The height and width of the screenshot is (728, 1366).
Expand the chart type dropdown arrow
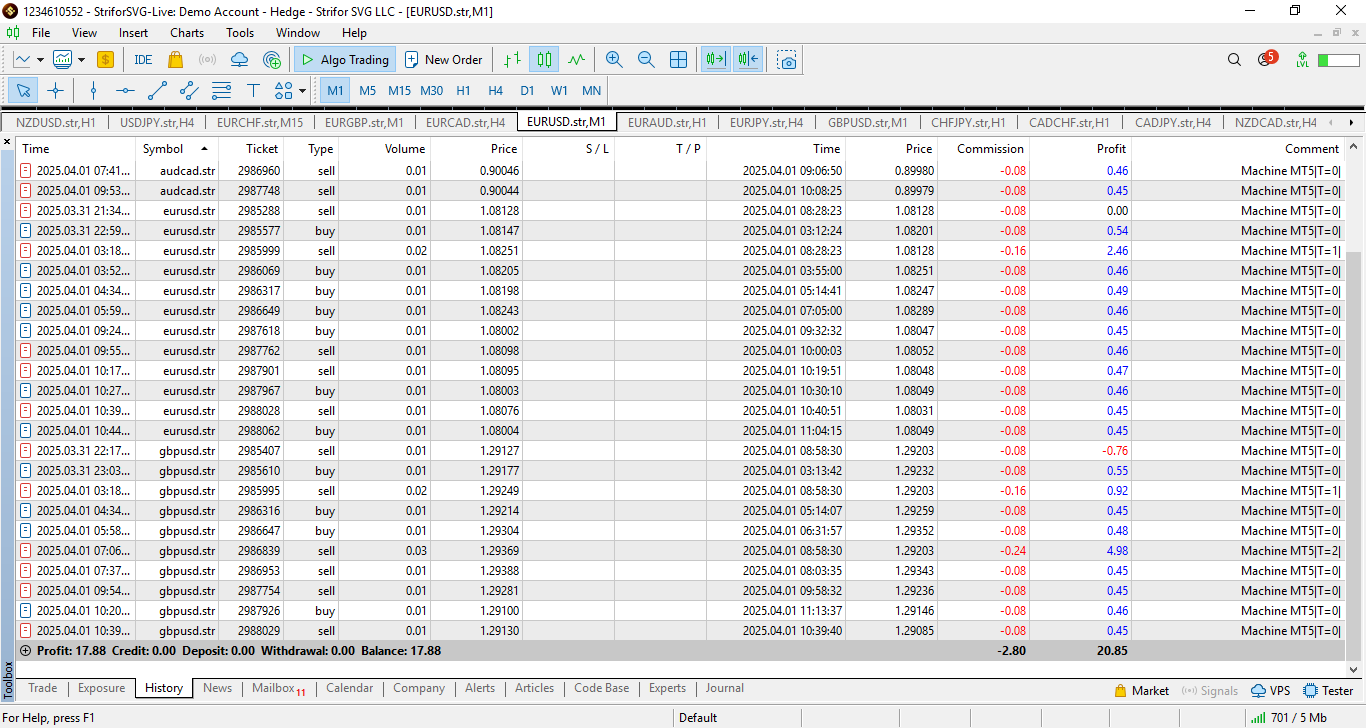pos(40,60)
